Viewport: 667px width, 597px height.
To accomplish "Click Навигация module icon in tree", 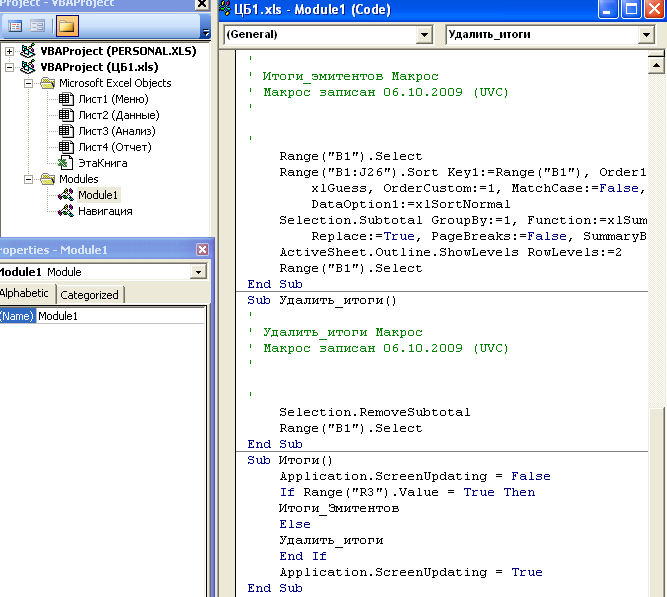I will click(x=66, y=211).
